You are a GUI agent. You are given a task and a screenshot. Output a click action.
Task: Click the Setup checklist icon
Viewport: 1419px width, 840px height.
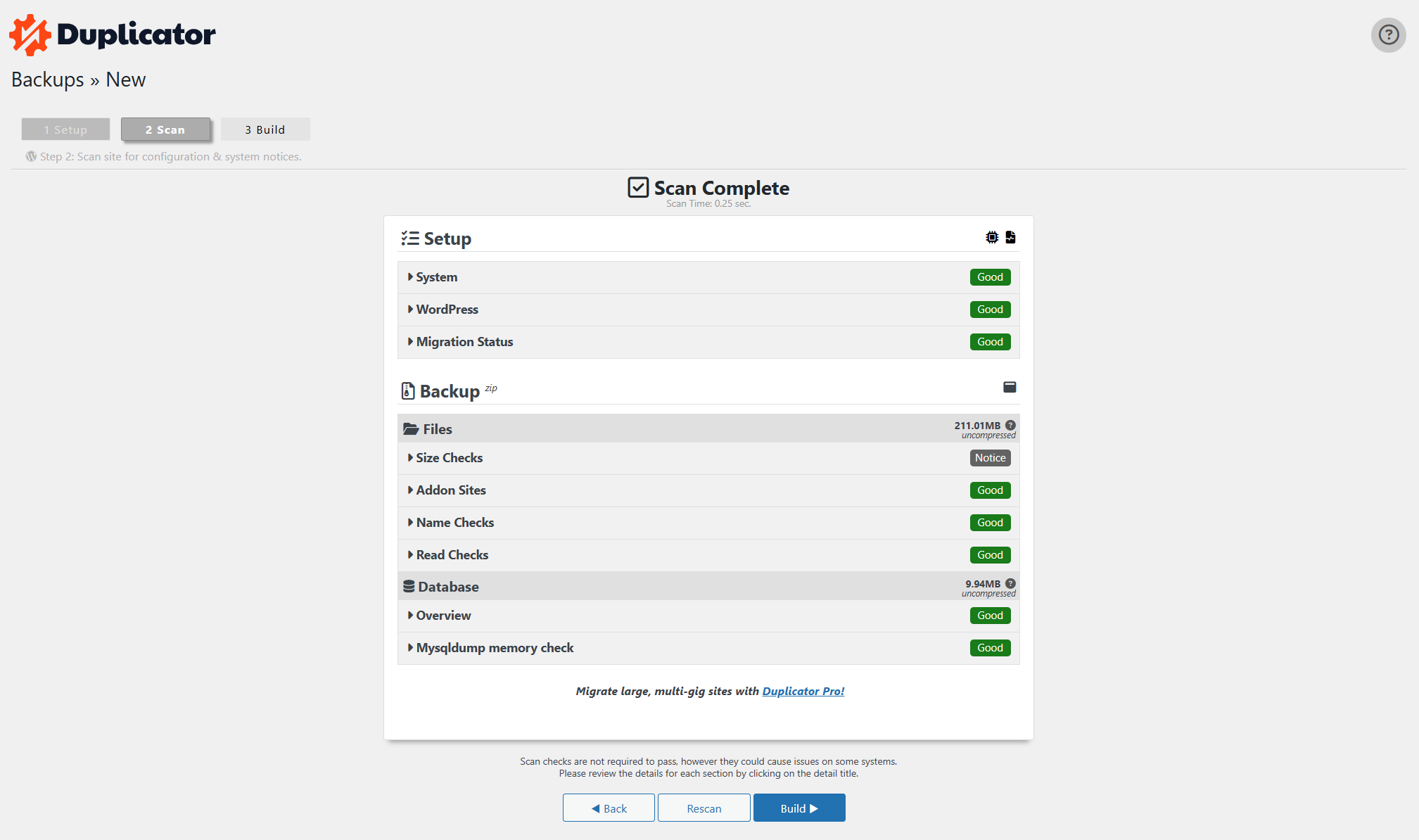coord(410,238)
